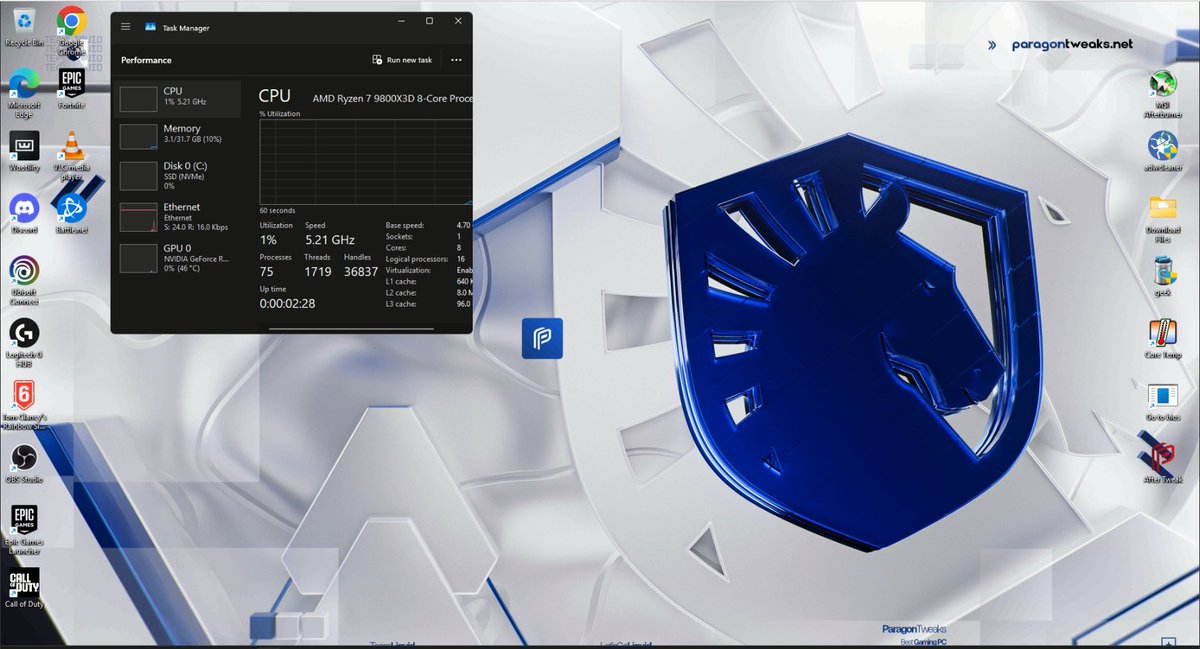This screenshot has width=1200, height=649.
Task: Open Tom Clancy's Rainbow Six shortcut
Action: pos(24,405)
